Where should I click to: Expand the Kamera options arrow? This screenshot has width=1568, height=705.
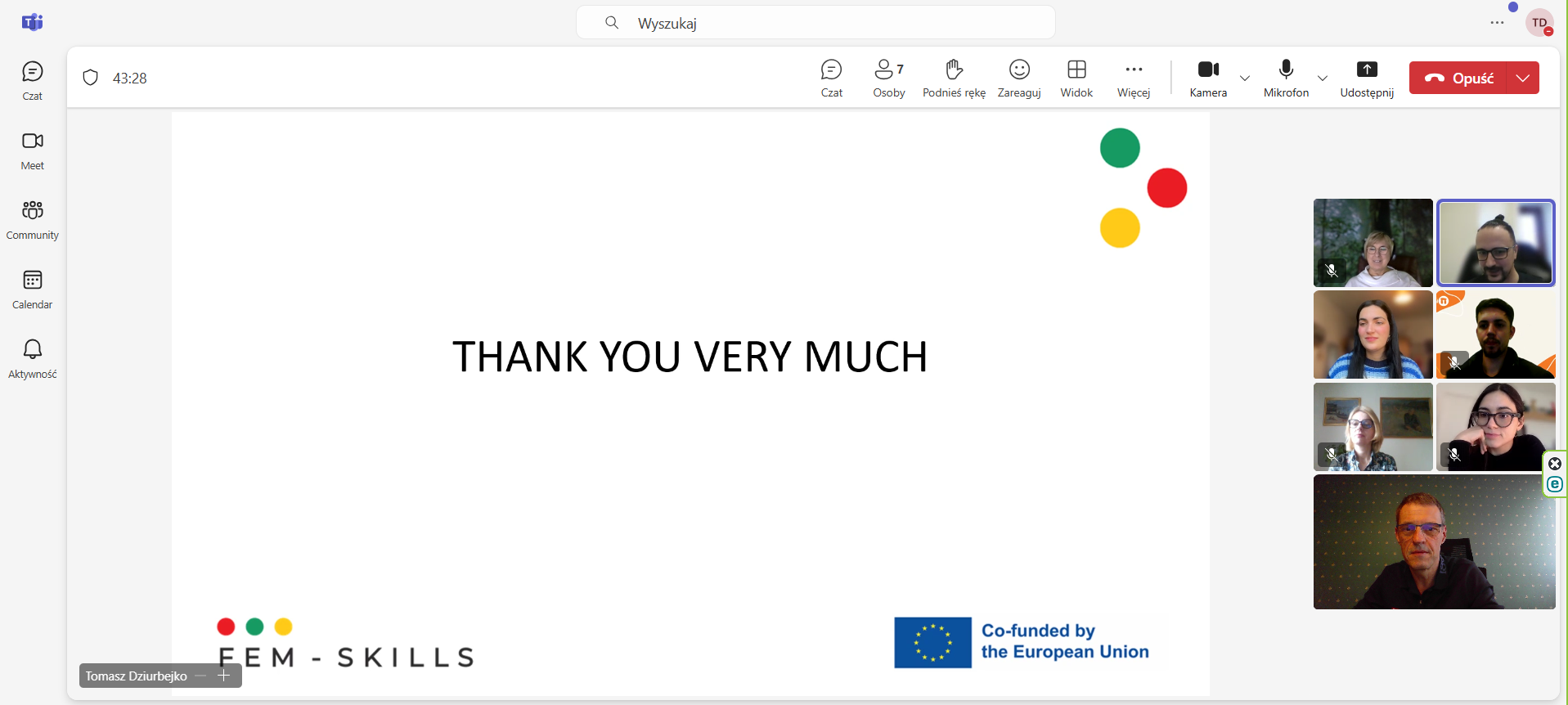1245,79
